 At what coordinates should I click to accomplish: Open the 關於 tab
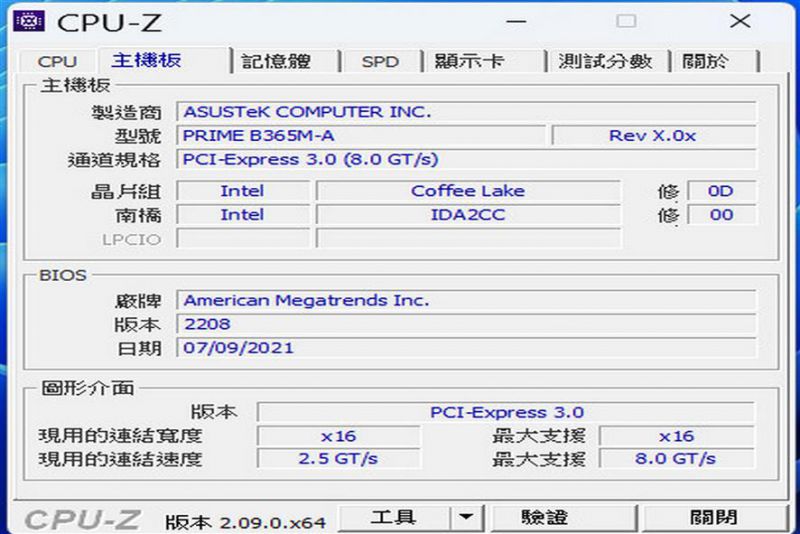(x=706, y=62)
